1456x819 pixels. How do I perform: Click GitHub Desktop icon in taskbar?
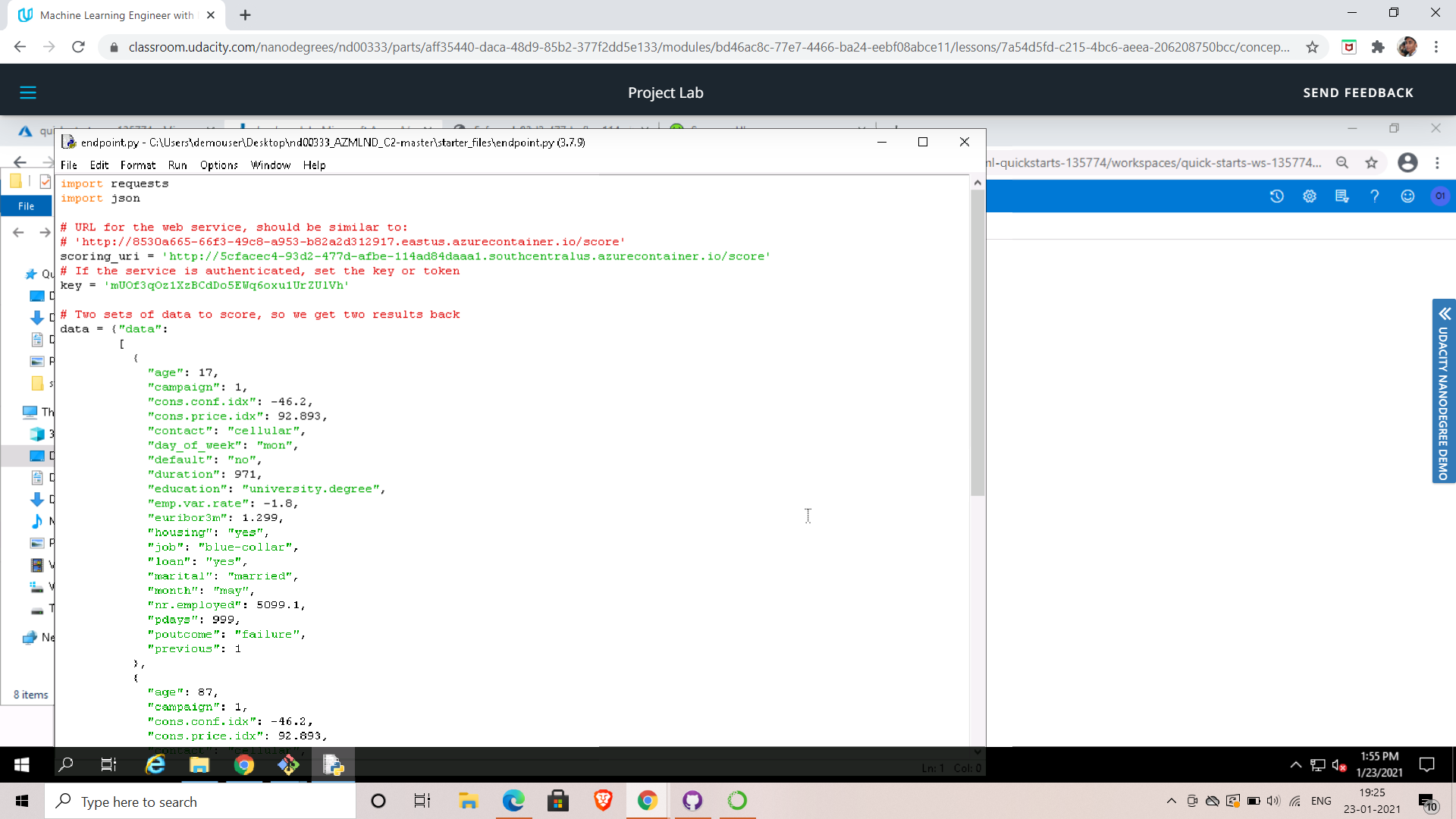coord(692,801)
